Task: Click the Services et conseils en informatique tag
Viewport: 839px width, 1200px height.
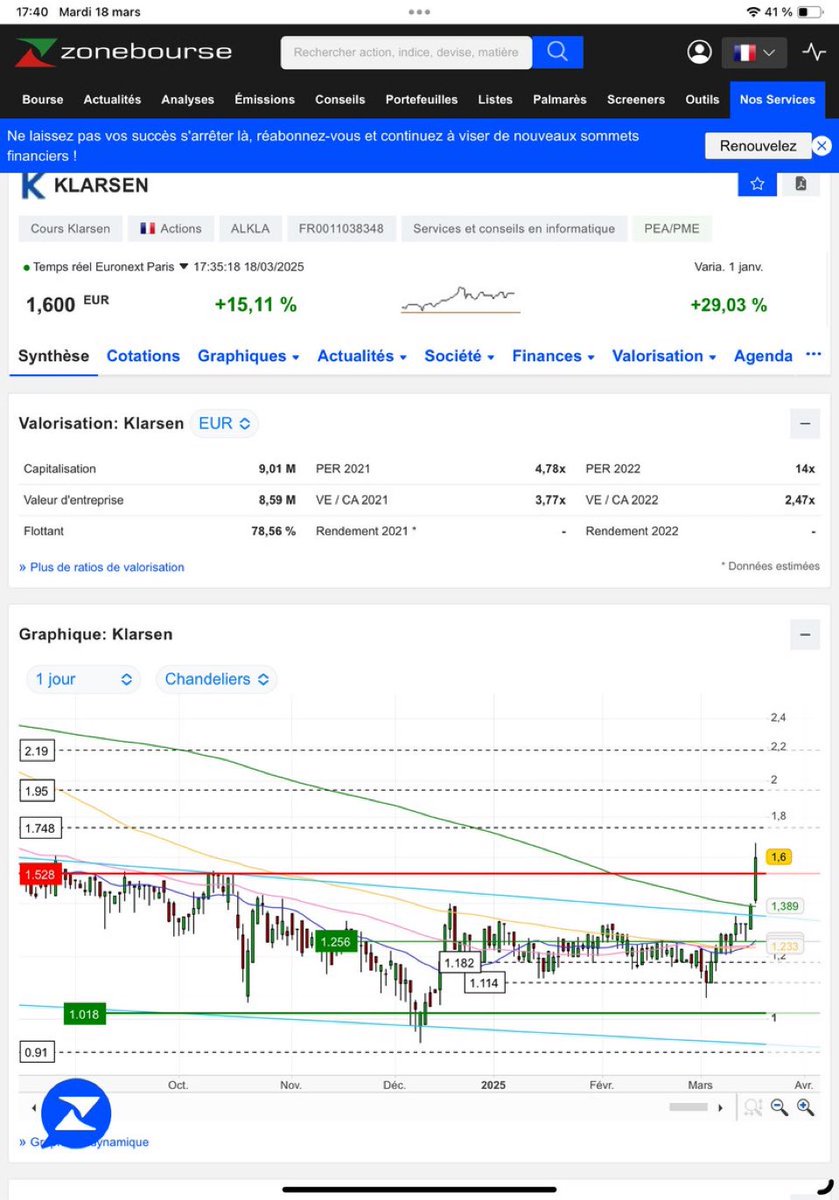Action: (514, 228)
